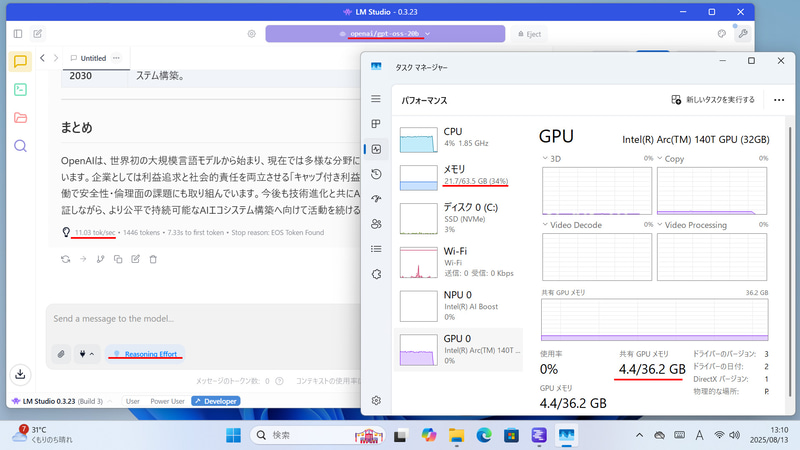Open the Developer terminal icon in LM Studio sidebar
Viewport: 800px width, 450px height.
(x=20, y=90)
